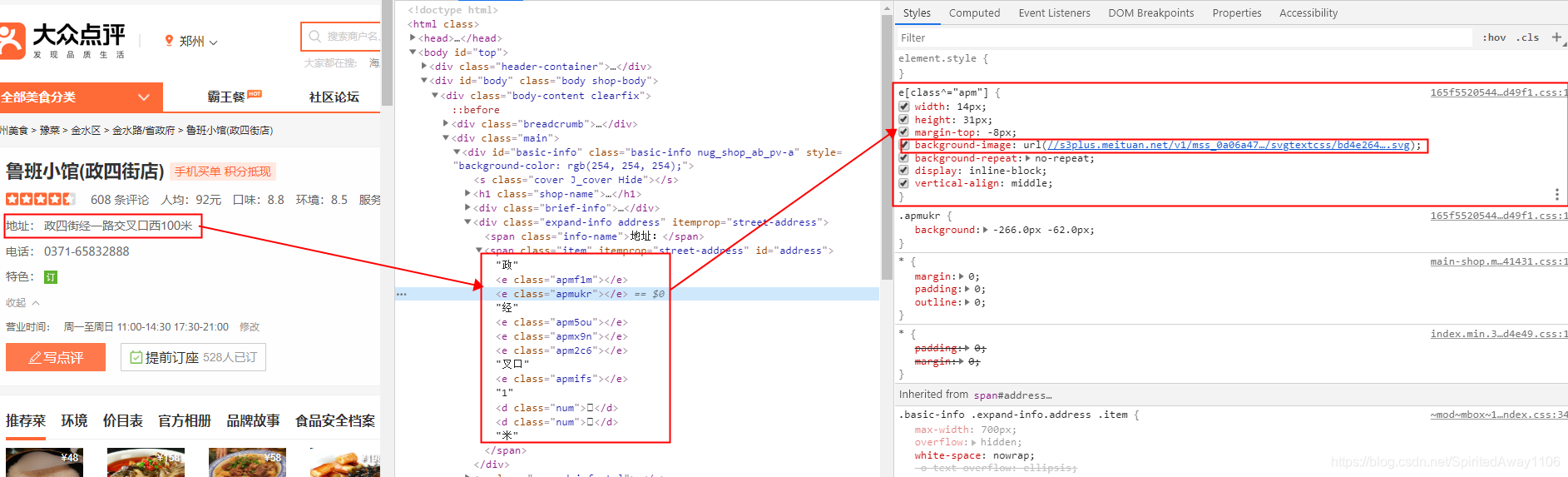Expand the margin shorthand triangle
Image resolution: width=1568 pixels, height=477 pixels.
(962, 276)
